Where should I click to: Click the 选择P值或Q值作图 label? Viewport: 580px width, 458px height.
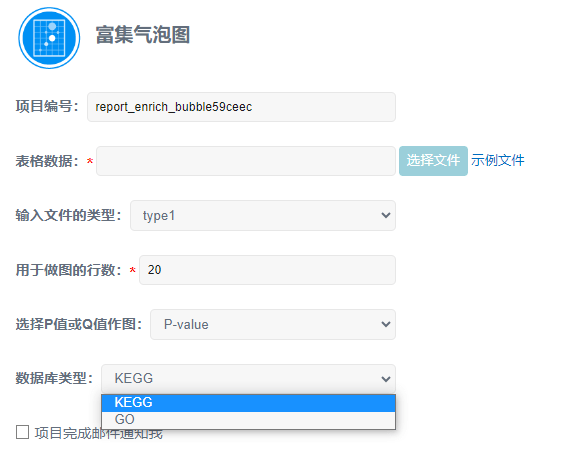tap(79, 324)
